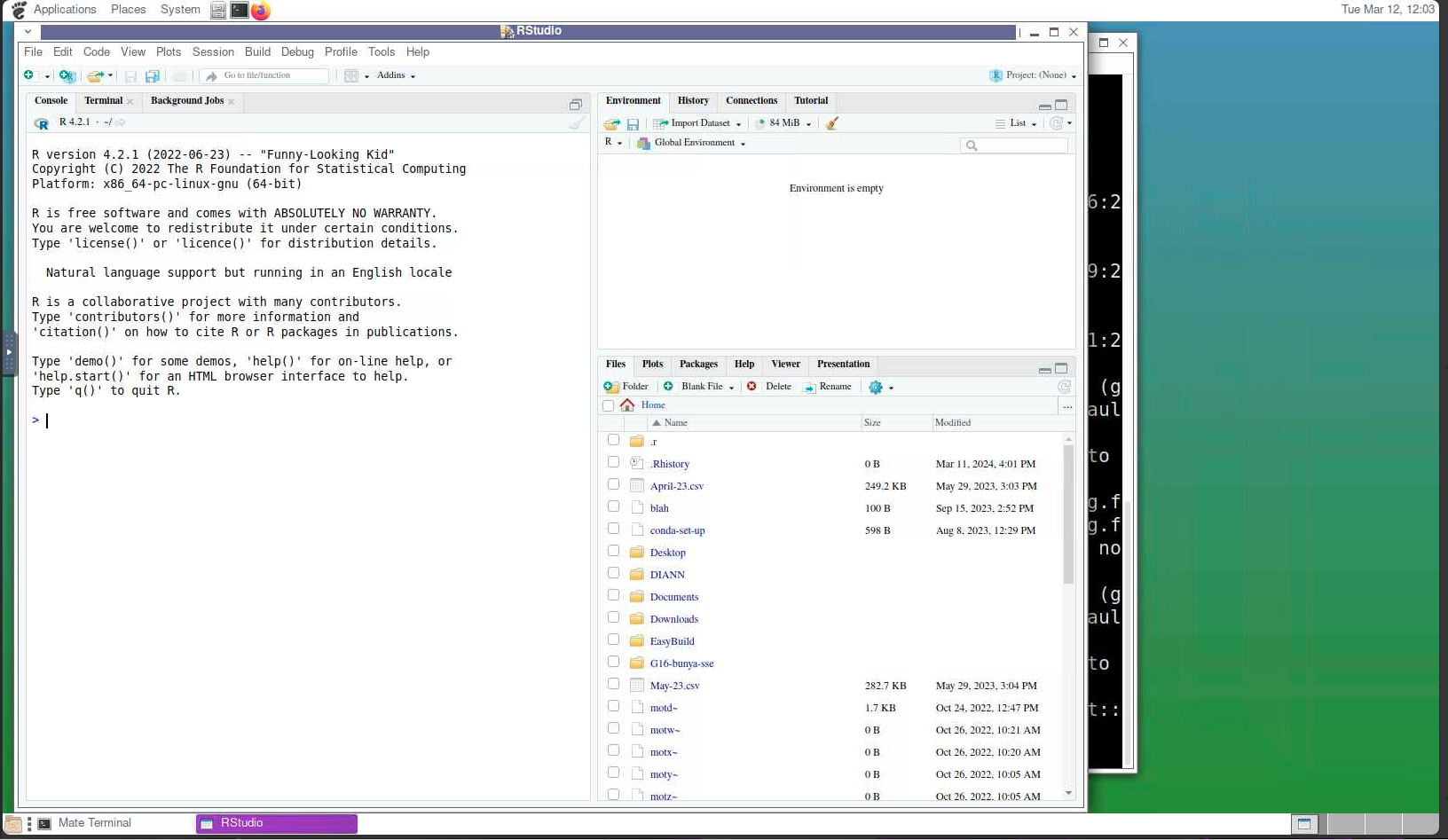The width and height of the screenshot is (1448, 840).
Task: Click the Save all documents icon
Action: click(153, 76)
